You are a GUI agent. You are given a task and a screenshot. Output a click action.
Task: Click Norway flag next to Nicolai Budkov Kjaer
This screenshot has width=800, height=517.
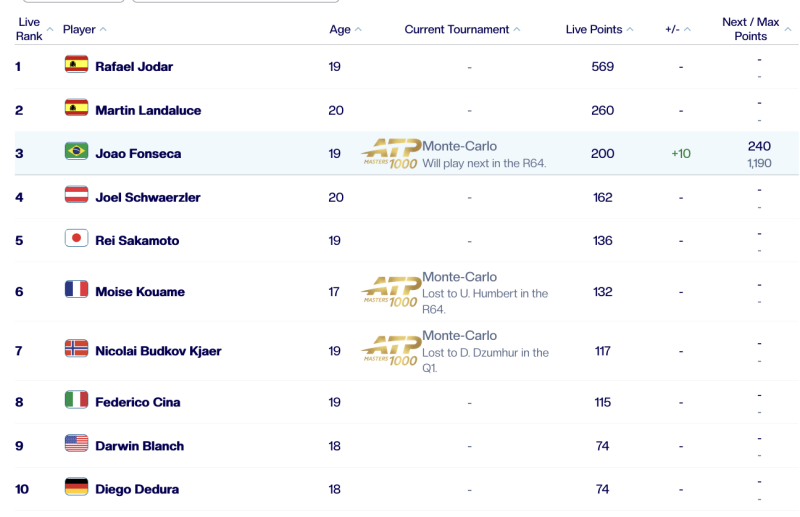77,349
